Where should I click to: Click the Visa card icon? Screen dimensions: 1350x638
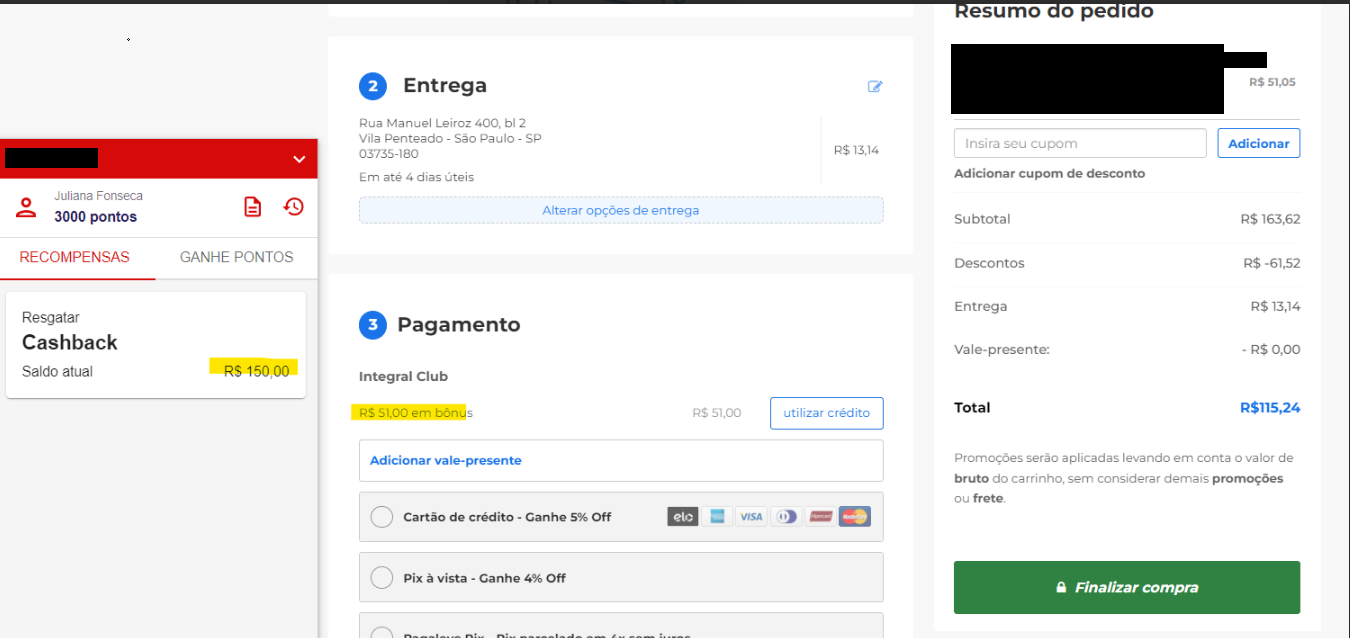click(751, 517)
